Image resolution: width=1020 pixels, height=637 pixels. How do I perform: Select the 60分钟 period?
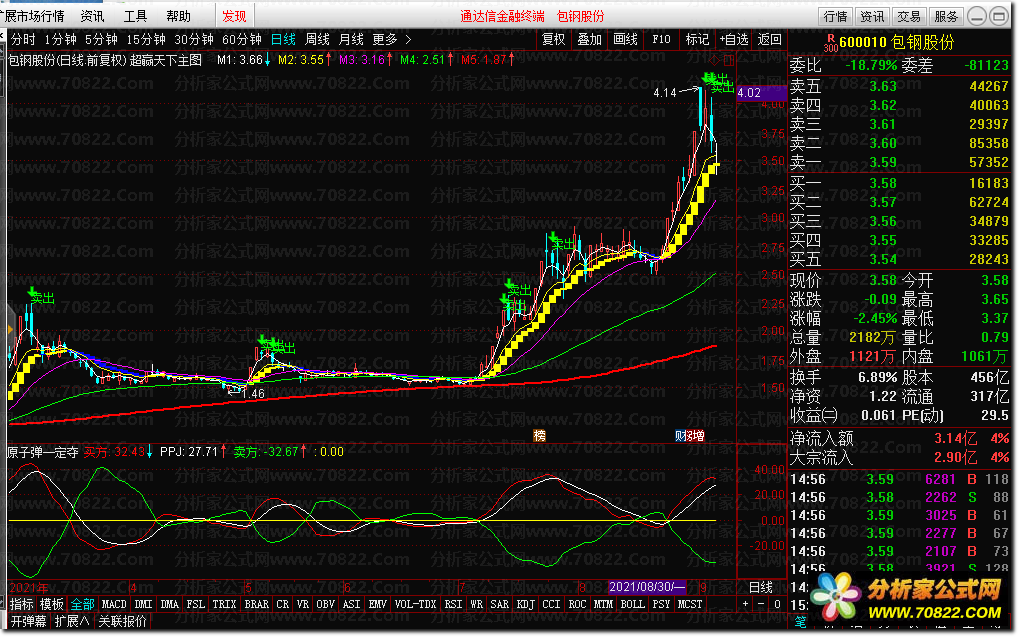(x=241, y=40)
